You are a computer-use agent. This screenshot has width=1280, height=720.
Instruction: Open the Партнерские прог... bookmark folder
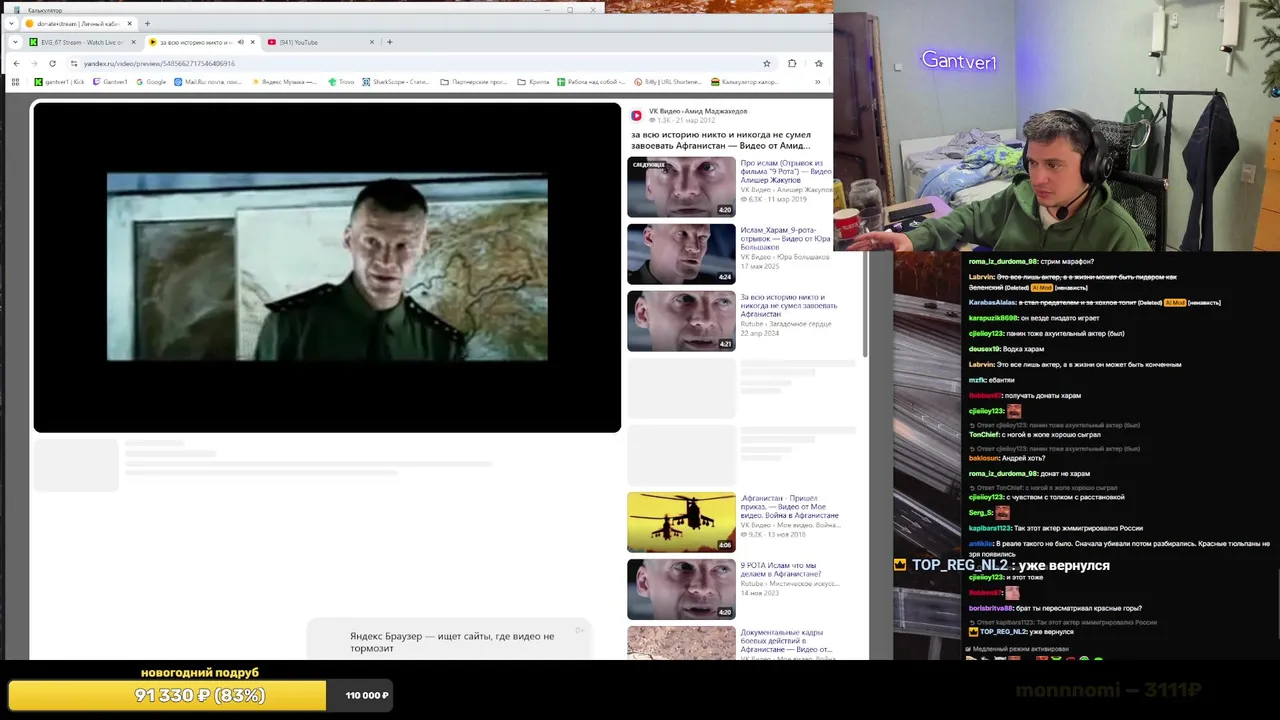click(x=473, y=82)
